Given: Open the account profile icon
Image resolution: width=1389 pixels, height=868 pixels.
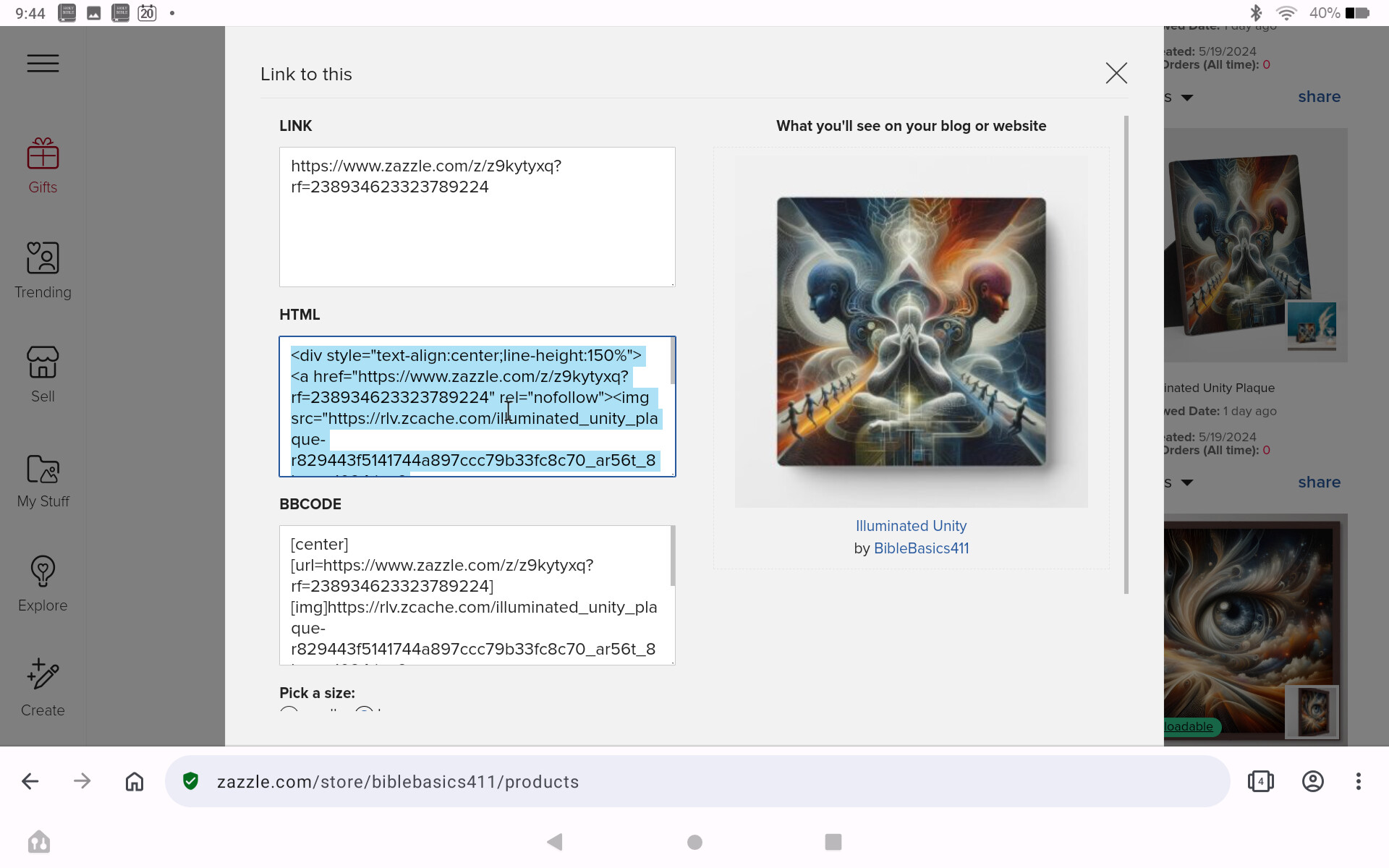Looking at the screenshot, I should pyautogui.click(x=1312, y=781).
